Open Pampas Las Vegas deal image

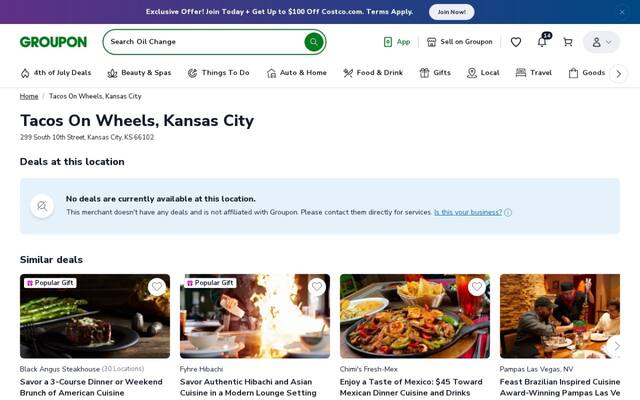[x=560, y=316]
